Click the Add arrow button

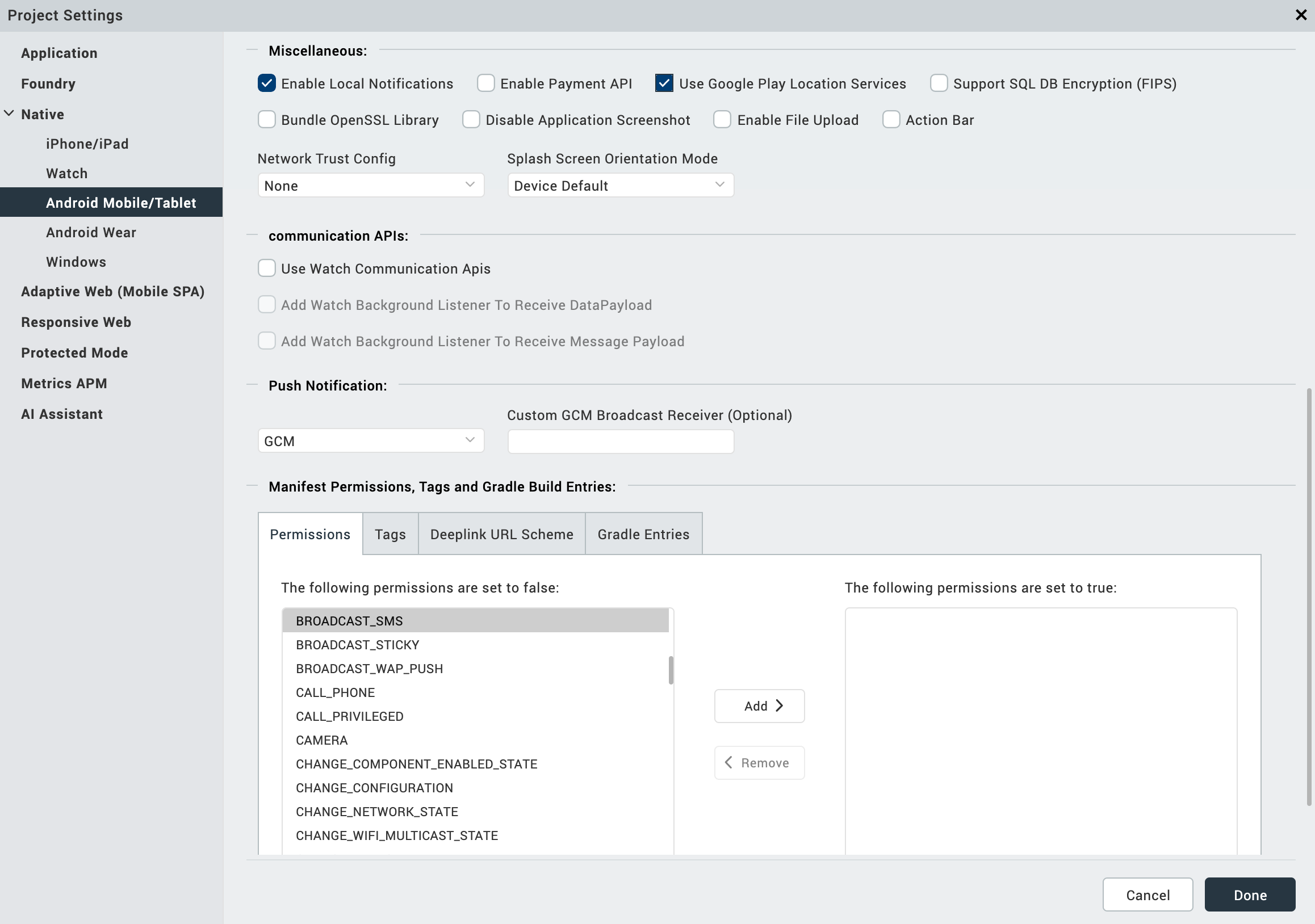click(759, 705)
